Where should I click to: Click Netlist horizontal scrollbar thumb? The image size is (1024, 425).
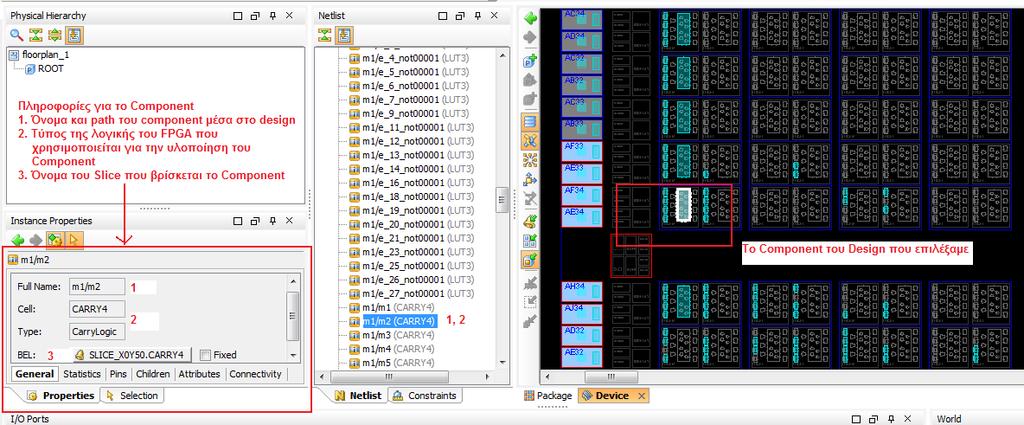(x=389, y=377)
